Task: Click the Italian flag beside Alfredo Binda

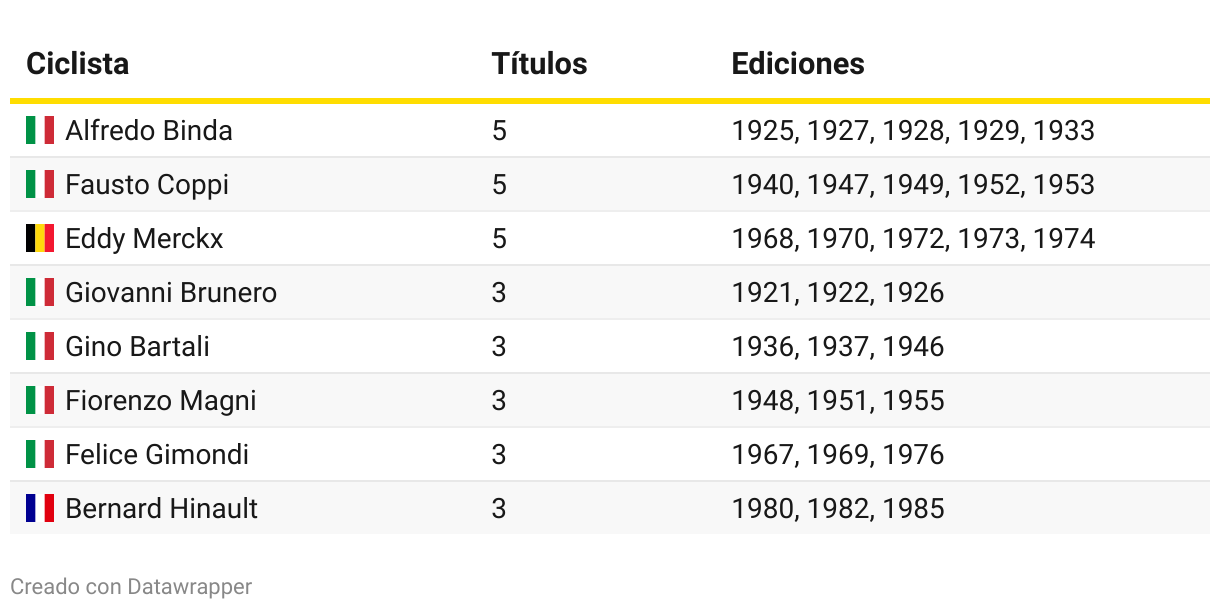Action: (x=40, y=130)
